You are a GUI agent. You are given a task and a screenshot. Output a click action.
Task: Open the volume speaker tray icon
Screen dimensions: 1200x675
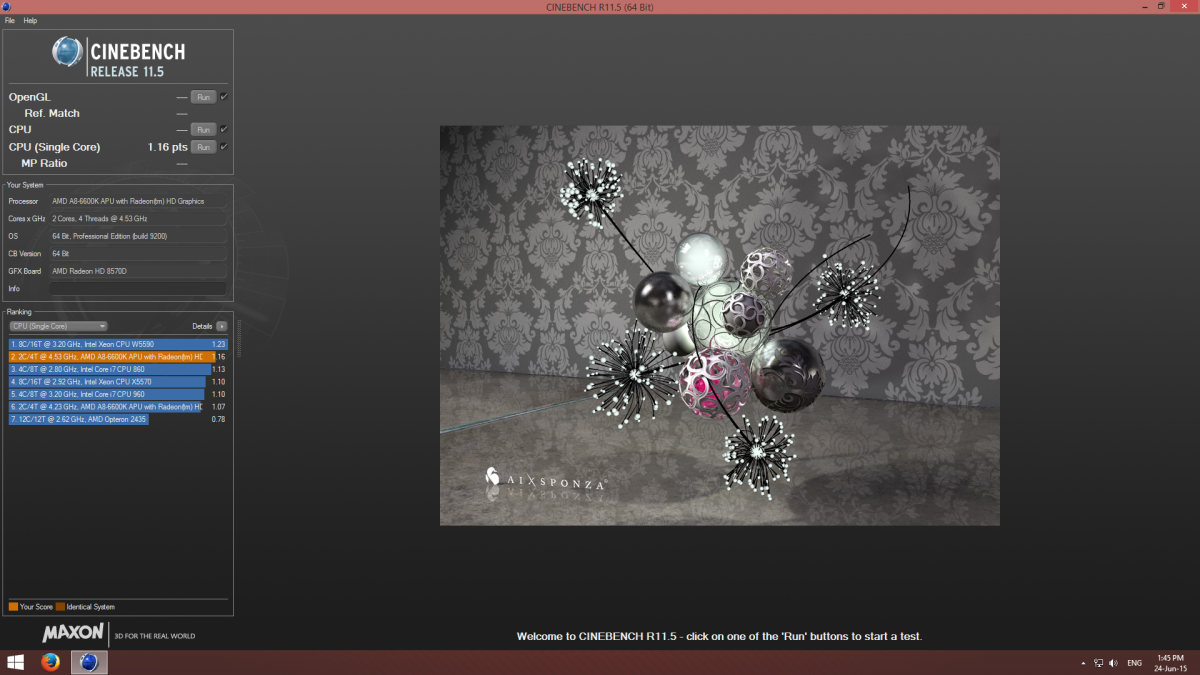[1113, 663]
